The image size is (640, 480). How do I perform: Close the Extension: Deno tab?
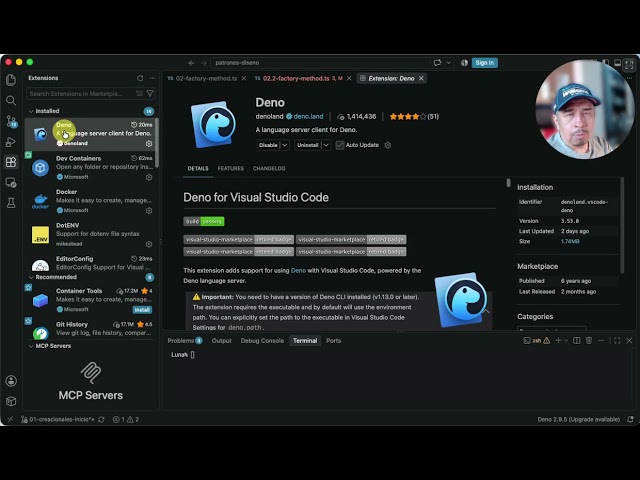pos(421,78)
